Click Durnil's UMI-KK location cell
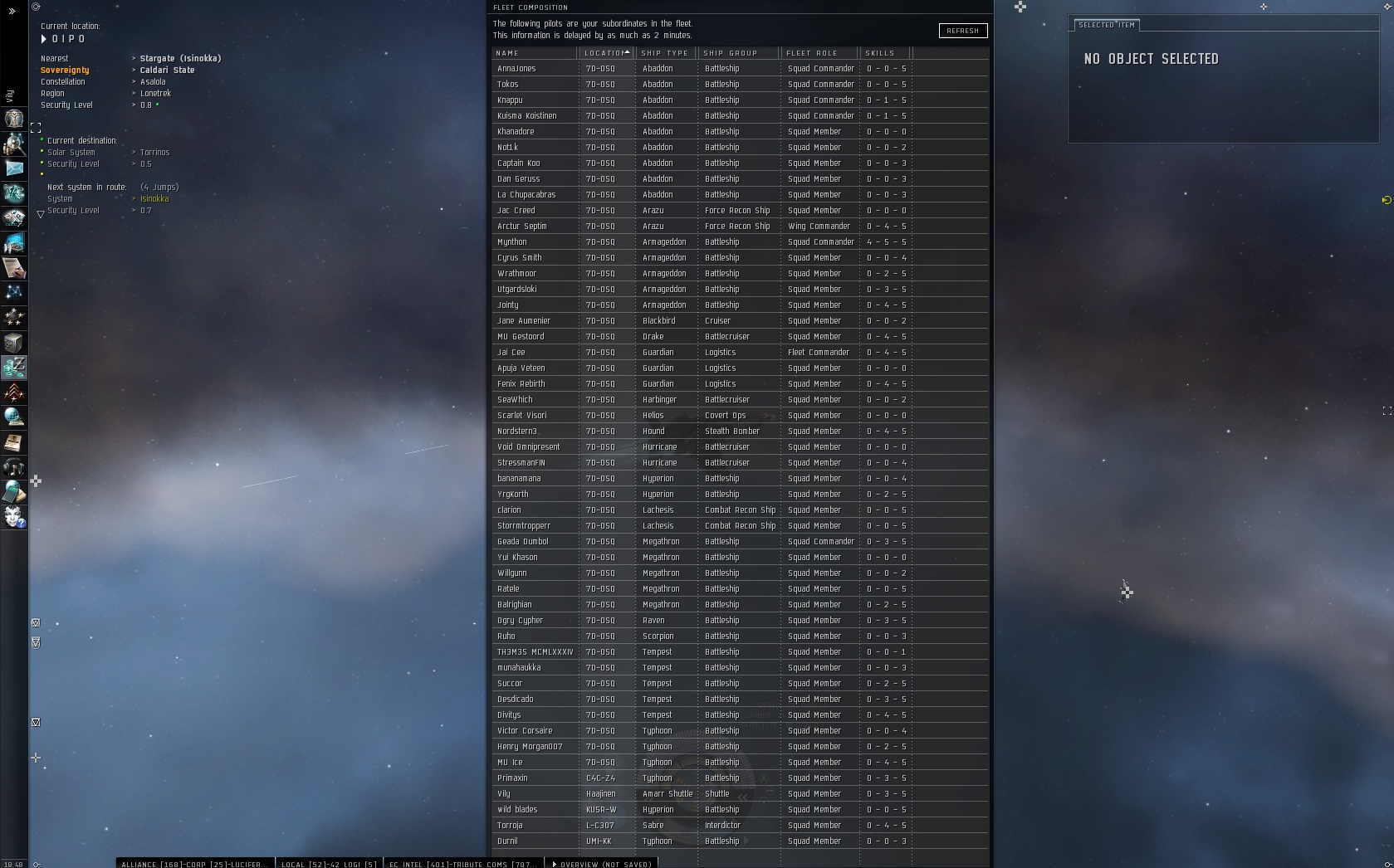The height and width of the screenshot is (868, 1394). click(x=608, y=841)
